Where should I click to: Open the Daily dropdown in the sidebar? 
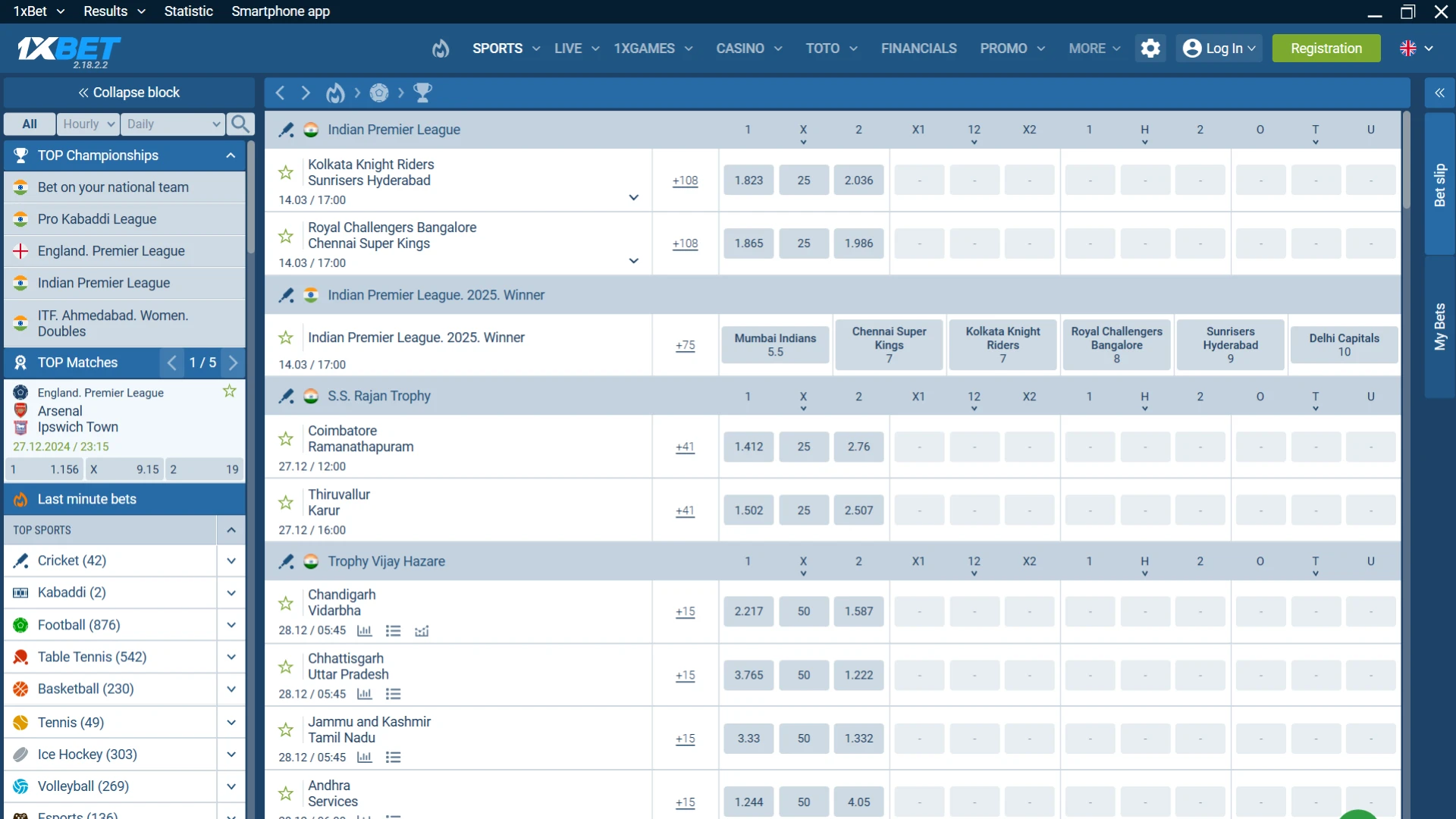click(172, 124)
